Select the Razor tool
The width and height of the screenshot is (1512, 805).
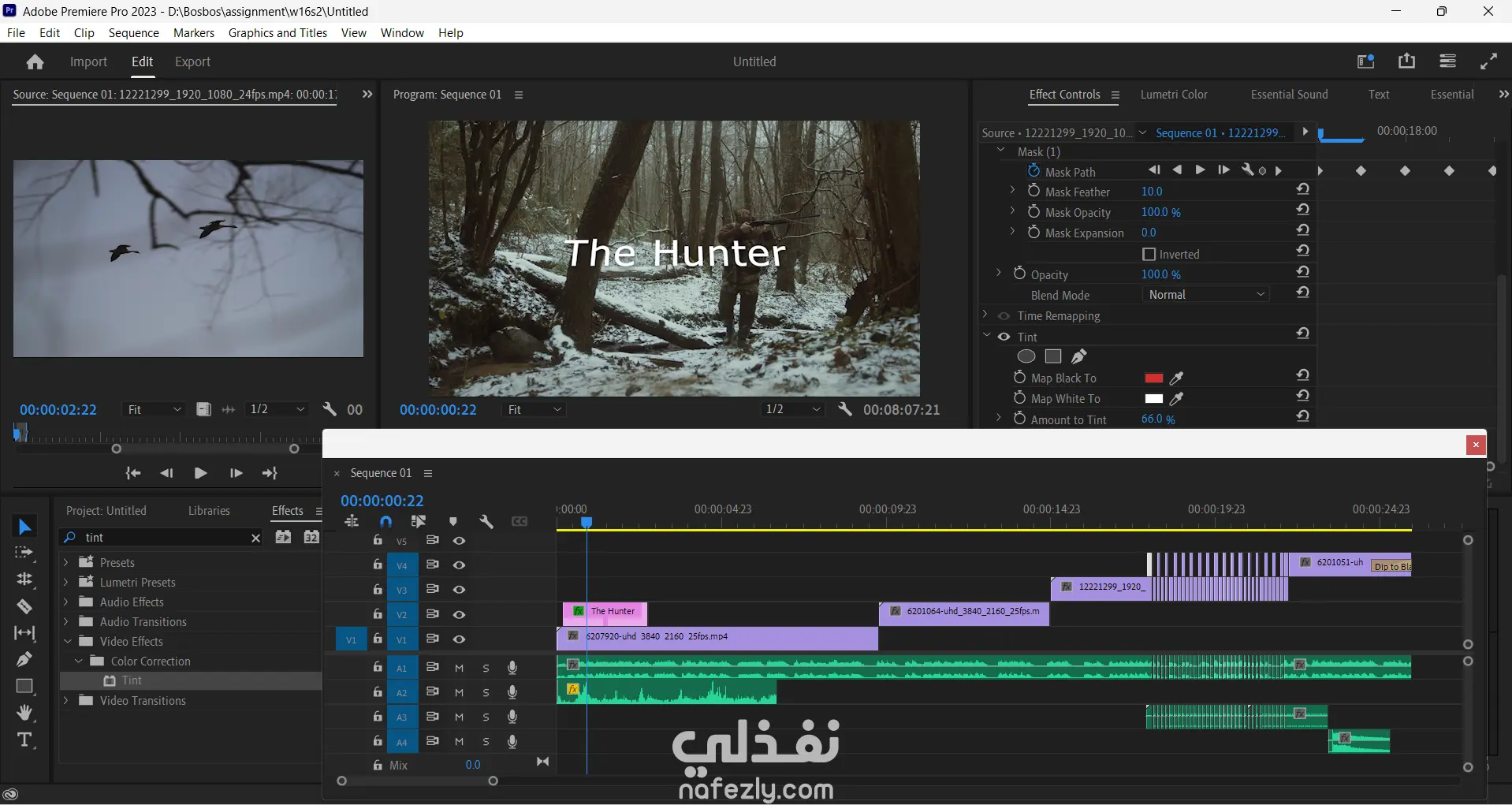coord(24,606)
